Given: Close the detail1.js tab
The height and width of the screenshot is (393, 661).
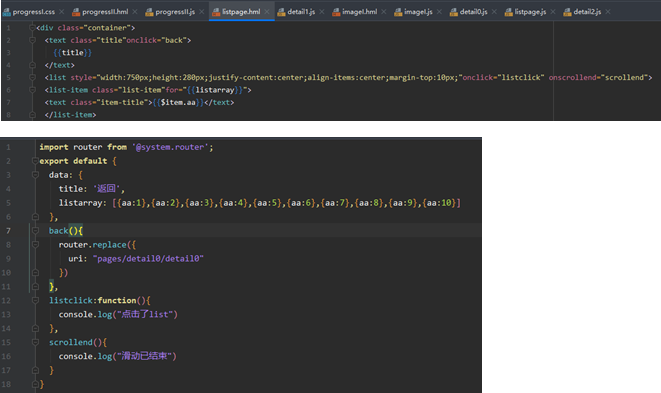Looking at the screenshot, I should click(322, 12).
